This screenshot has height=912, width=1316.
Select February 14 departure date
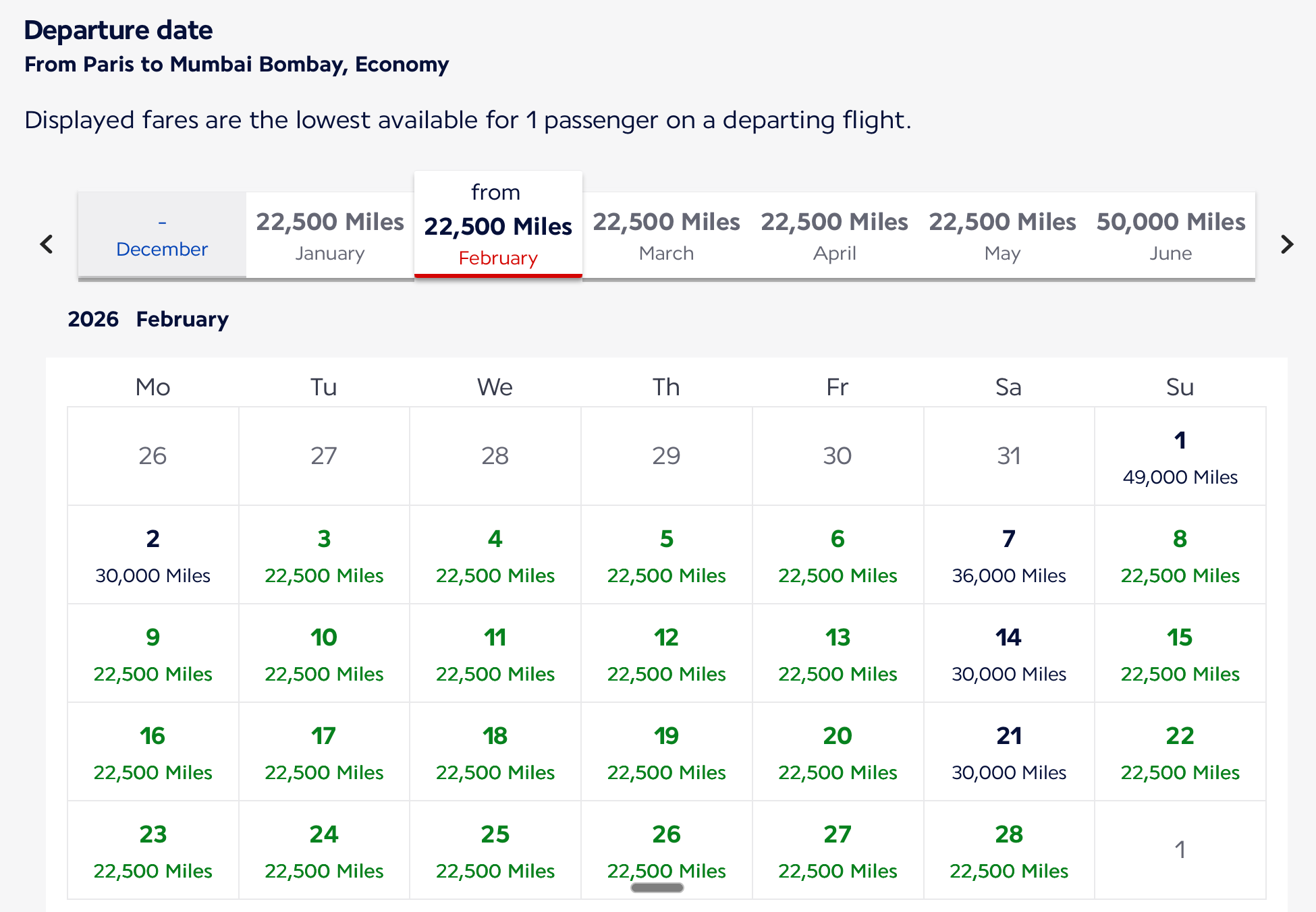[1008, 653]
